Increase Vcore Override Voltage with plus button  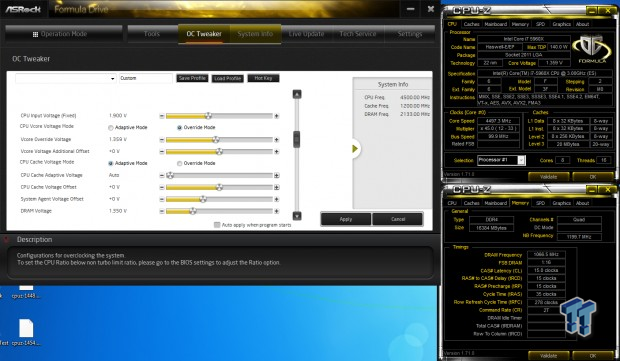[277, 140]
